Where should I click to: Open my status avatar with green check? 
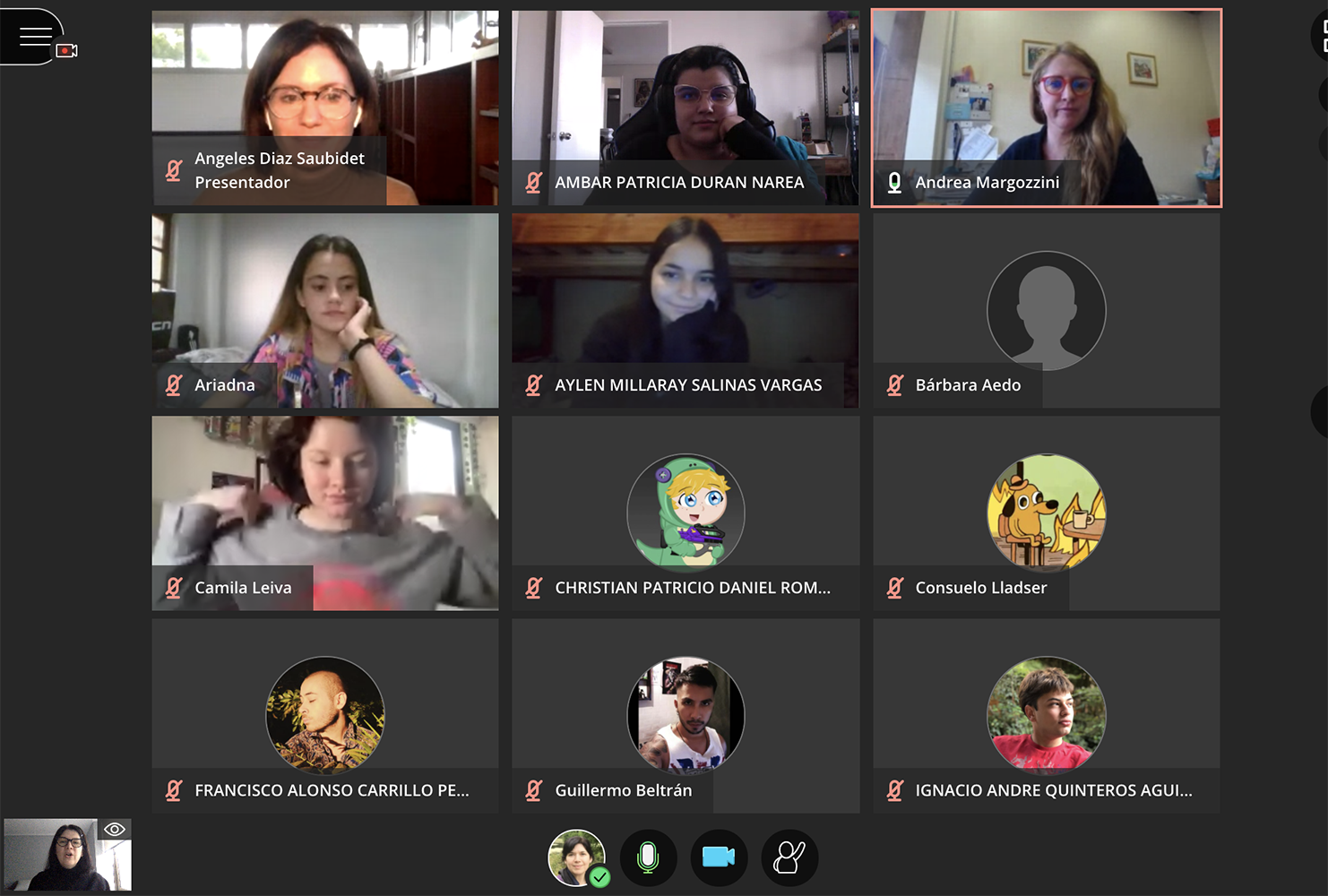[x=578, y=858]
